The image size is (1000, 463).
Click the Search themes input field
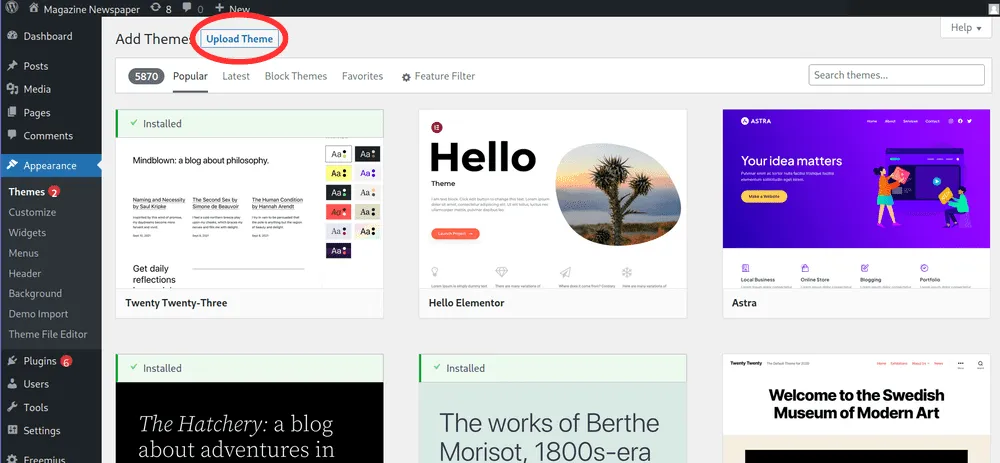[896, 75]
